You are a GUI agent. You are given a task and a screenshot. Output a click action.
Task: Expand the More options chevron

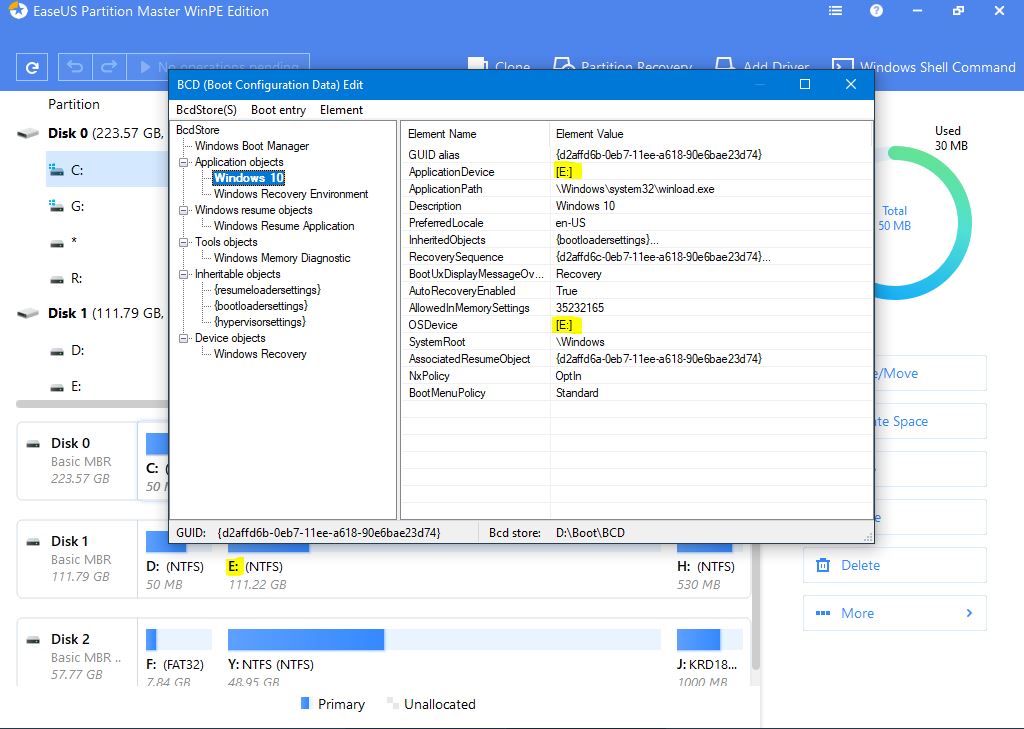coord(968,613)
